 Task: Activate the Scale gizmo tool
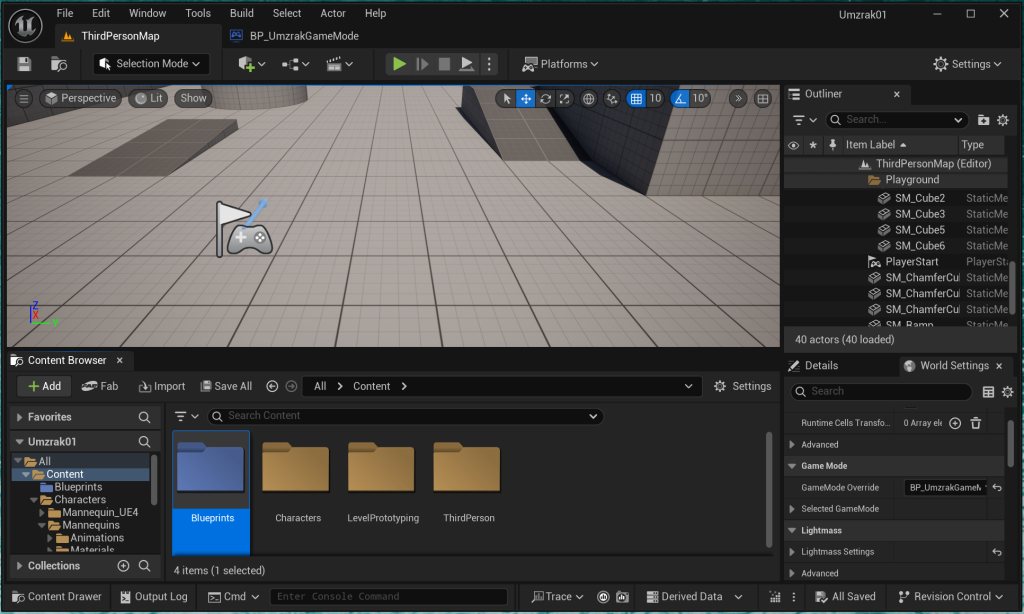[564, 98]
